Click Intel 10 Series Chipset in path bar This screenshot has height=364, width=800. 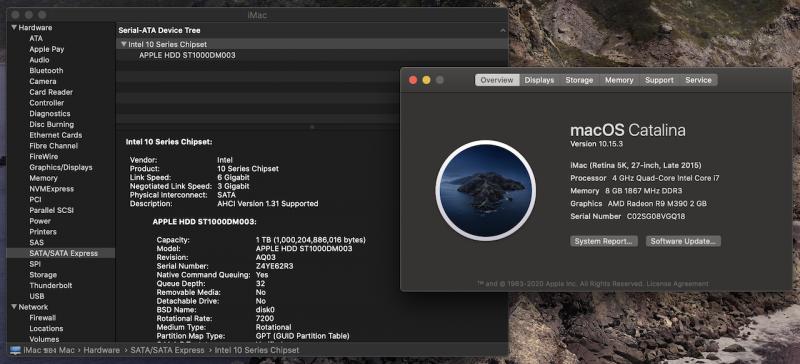coord(257,350)
